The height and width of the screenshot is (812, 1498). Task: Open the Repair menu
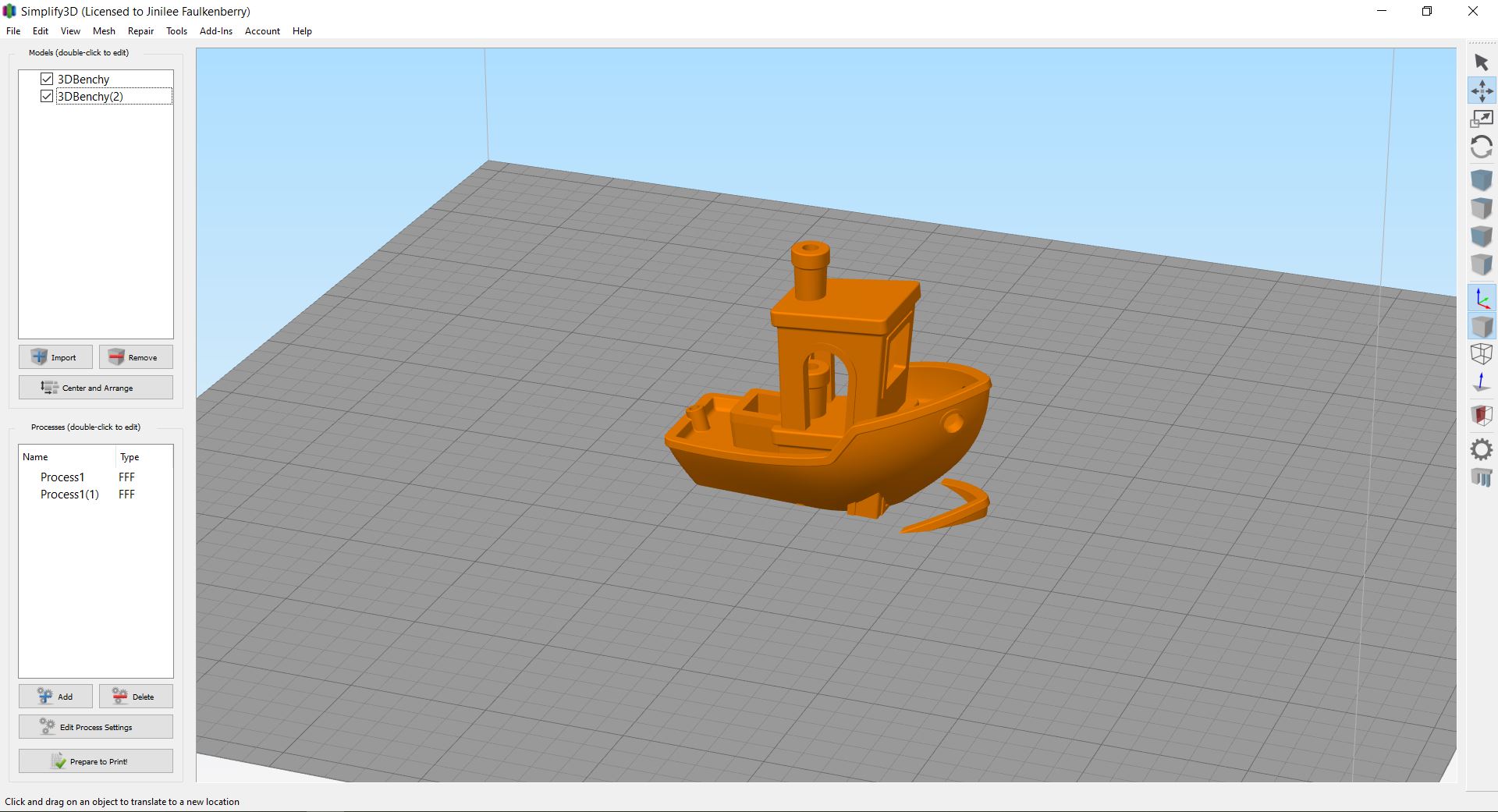coord(140,31)
